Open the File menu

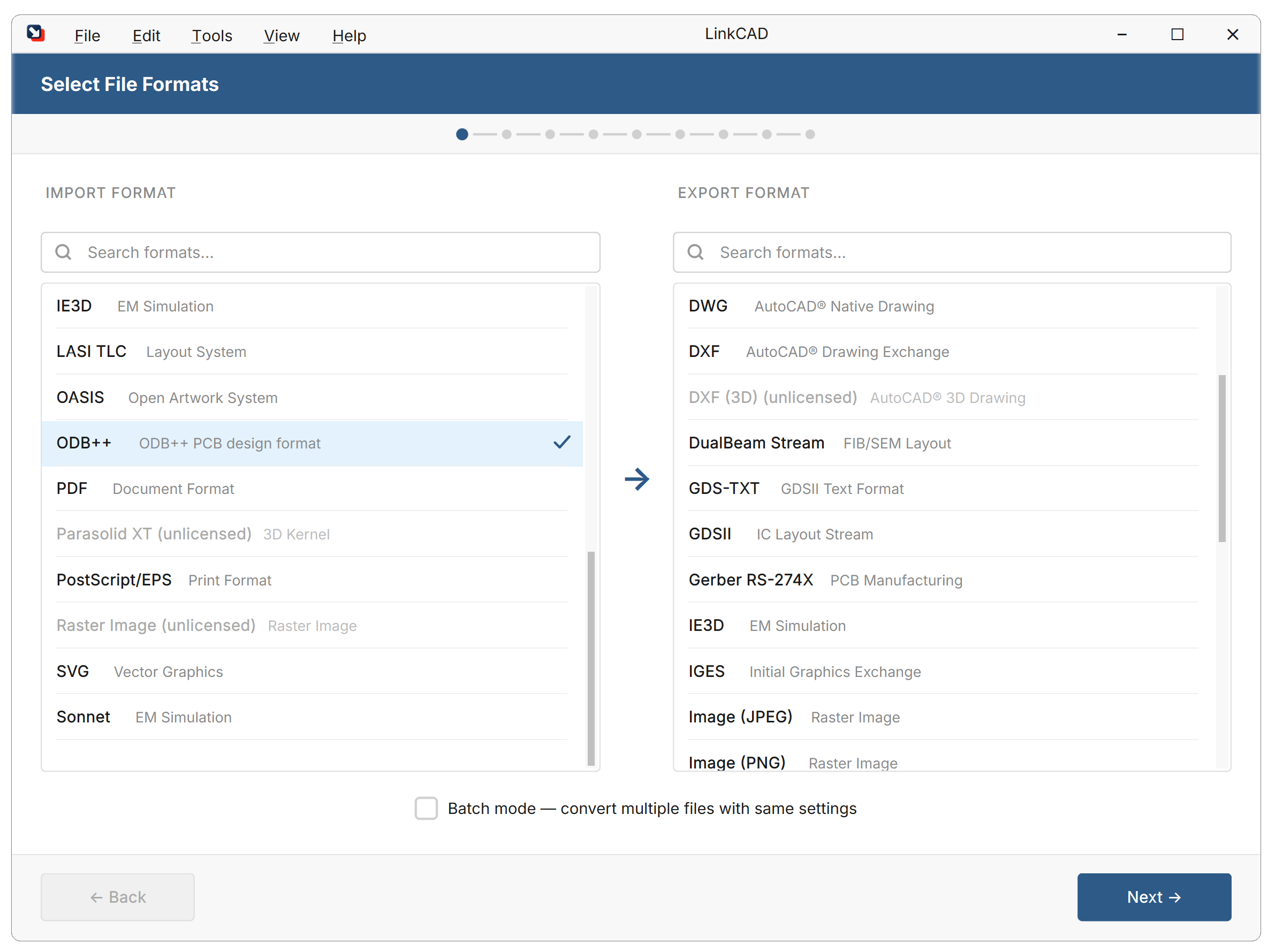tap(87, 35)
